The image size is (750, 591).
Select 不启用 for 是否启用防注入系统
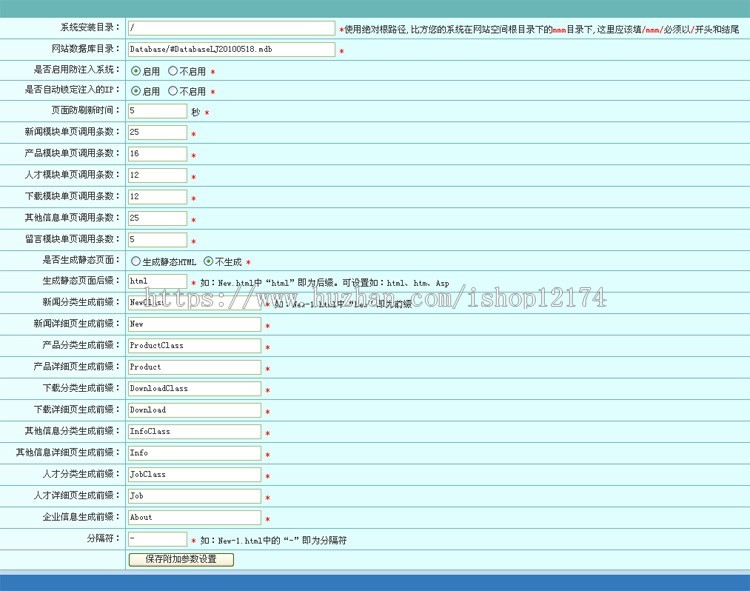pyautogui.click(x=173, y=71)
